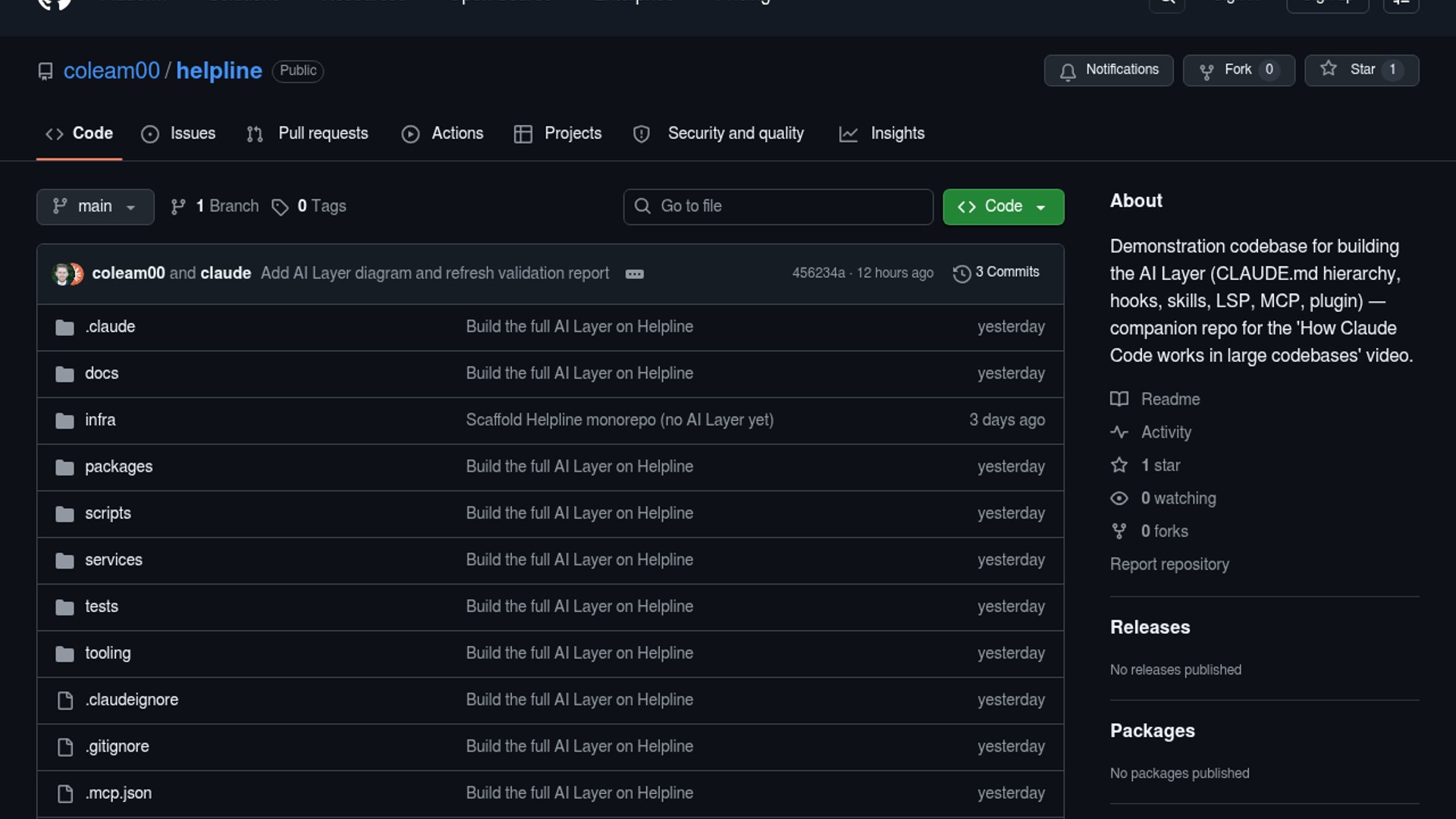Open the Report repository link
This screenshot has width=1456, height=819.
pos(1169,564)
